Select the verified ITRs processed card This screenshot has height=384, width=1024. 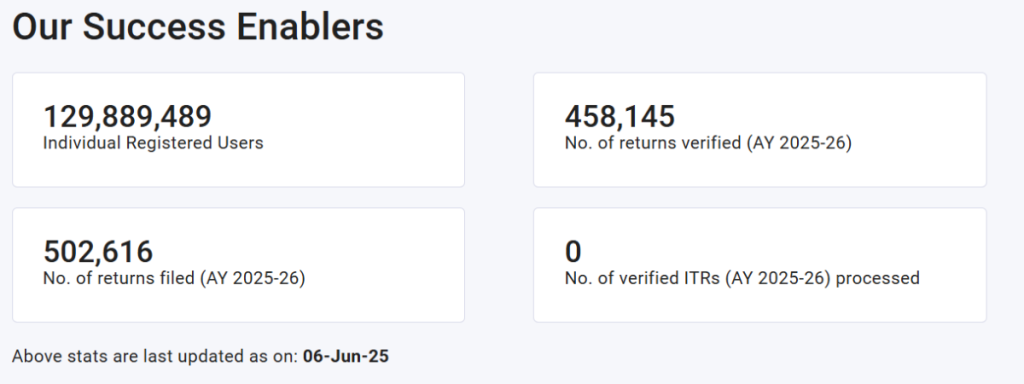tap(760, 265)
